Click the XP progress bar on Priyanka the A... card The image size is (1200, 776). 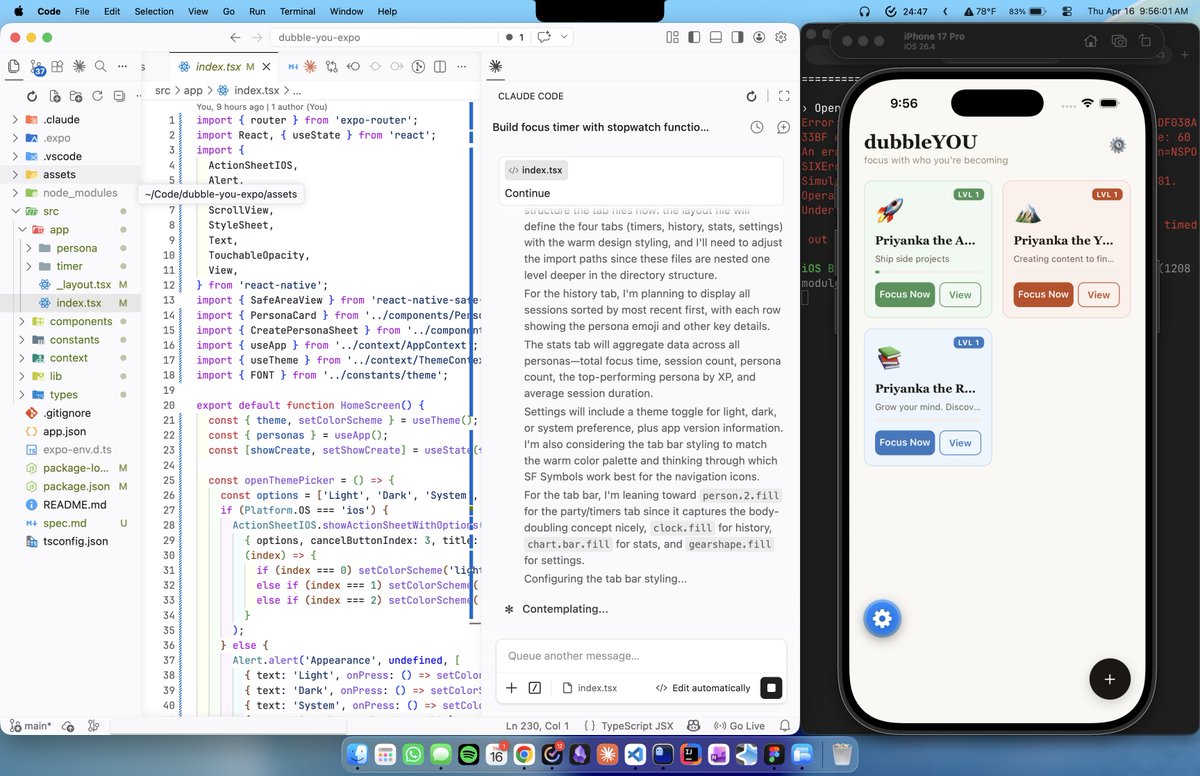pyautogui.click(x=927, y=271)
